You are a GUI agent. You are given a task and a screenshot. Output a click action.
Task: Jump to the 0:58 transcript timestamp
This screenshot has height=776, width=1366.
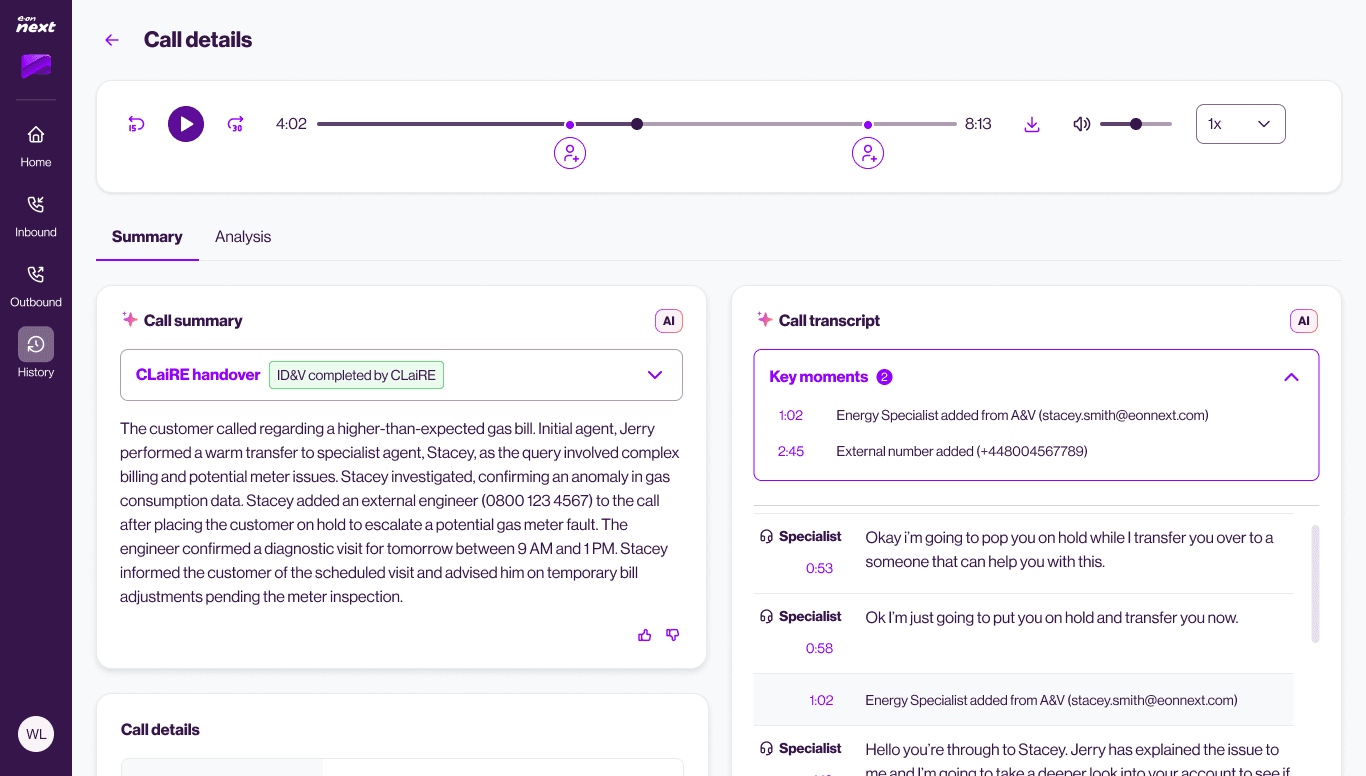click(819, 648)
